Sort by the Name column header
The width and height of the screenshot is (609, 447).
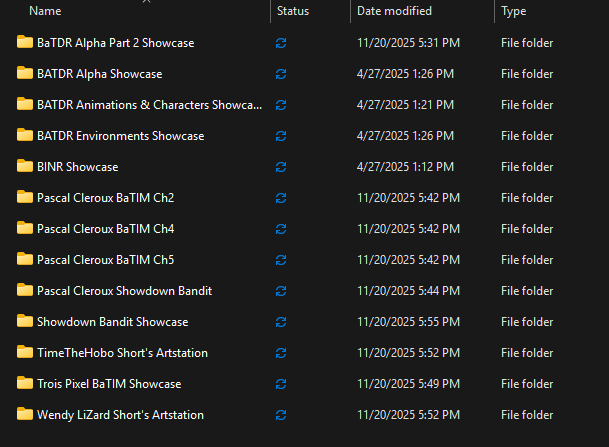click(45, 11)
